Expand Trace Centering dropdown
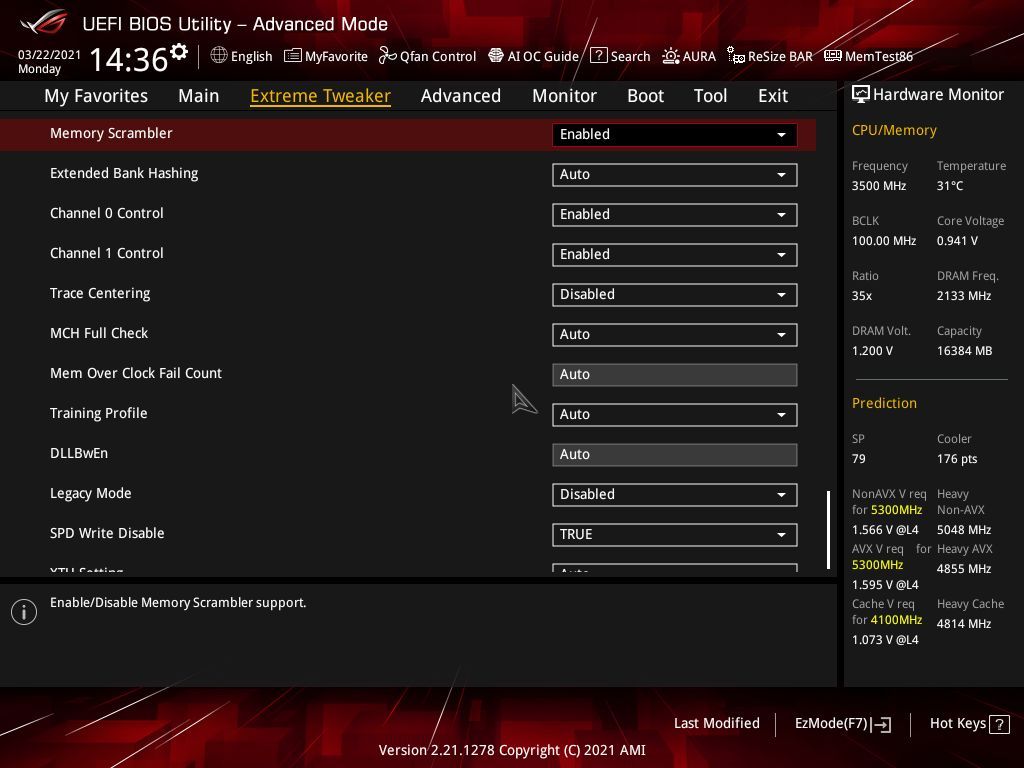The image size is (1024, 768). [x=675, y=295]
